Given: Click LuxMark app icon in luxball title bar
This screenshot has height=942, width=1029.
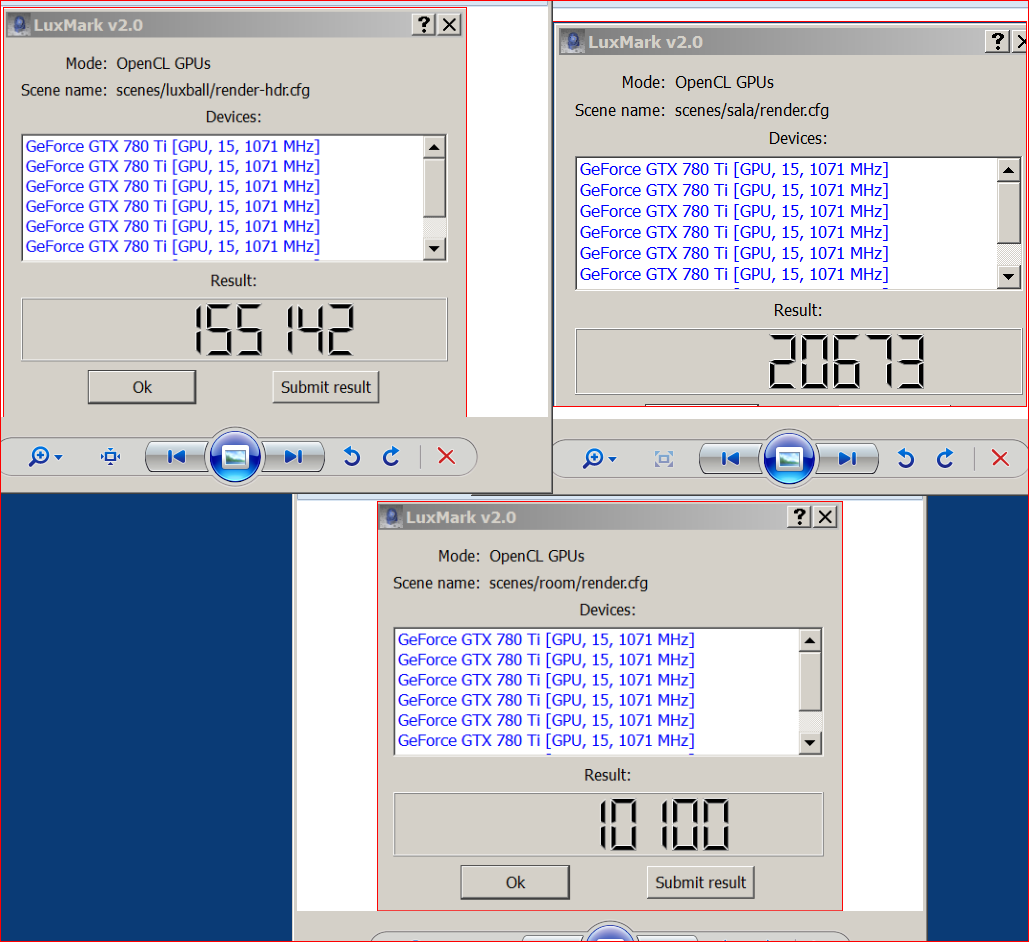Looking at the screenshot, I should pos(20,25).
